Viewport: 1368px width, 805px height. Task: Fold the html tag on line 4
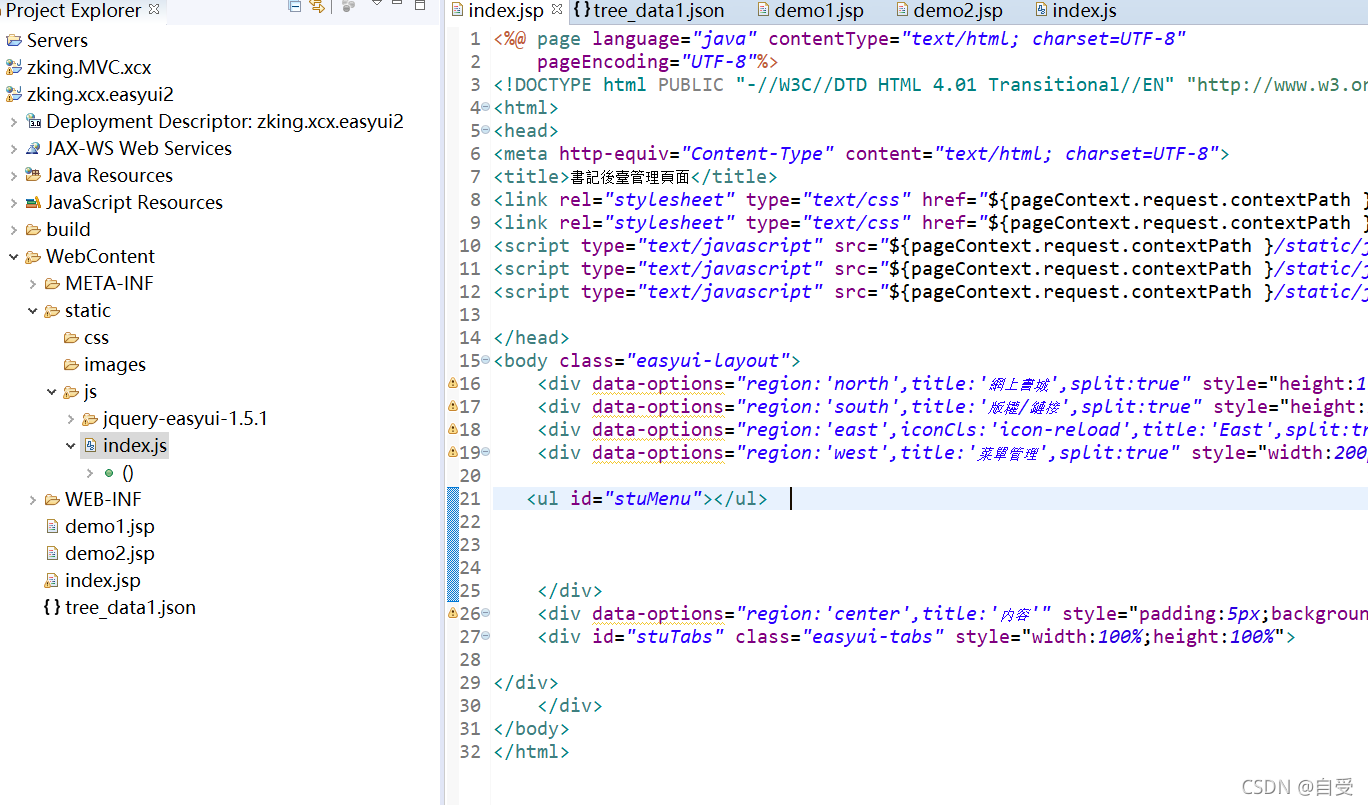[485, 107]
